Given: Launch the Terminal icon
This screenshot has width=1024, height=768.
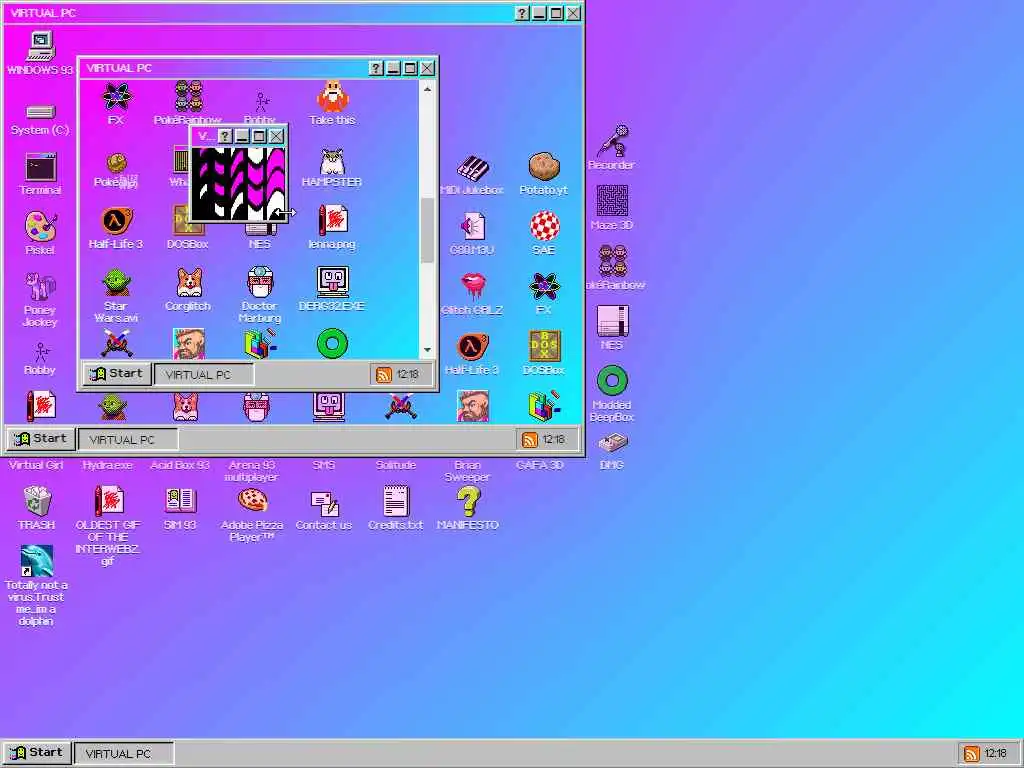Looking at the screenshot, I should pyautogui.click(x=40, y=167).
